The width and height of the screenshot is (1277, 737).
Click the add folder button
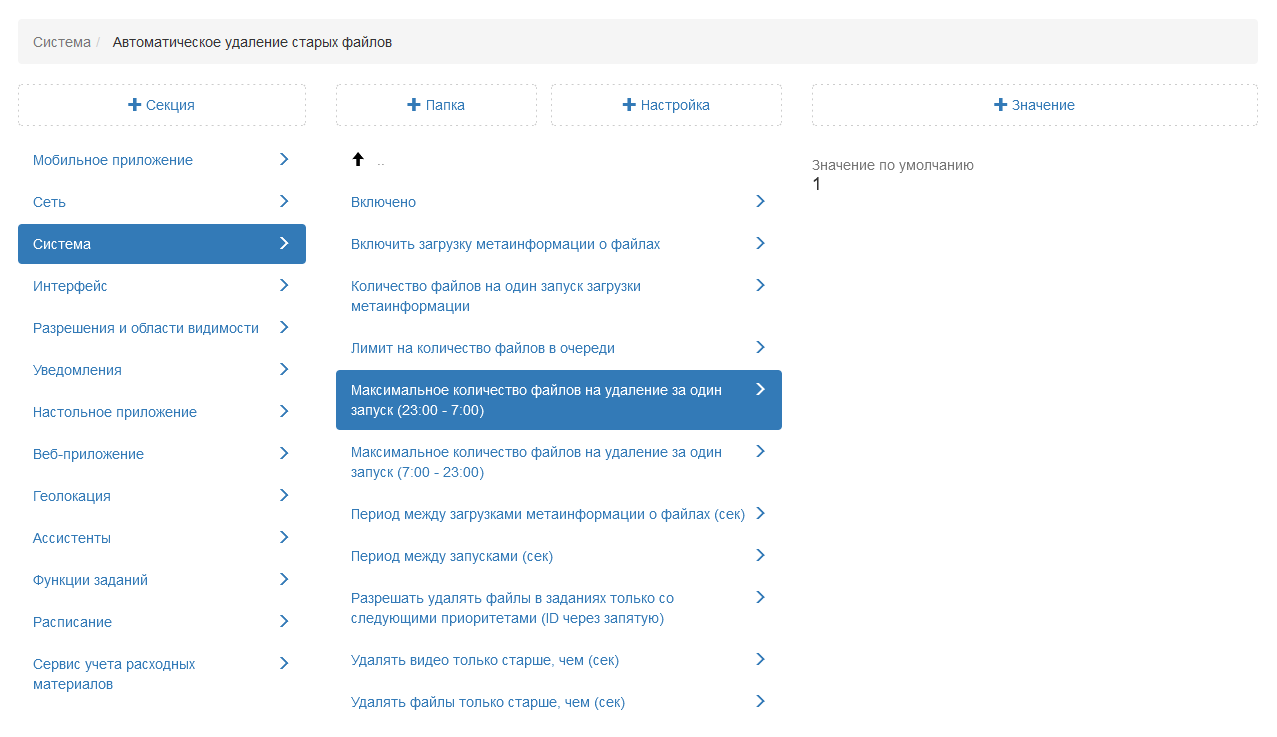tap(436, 105)
